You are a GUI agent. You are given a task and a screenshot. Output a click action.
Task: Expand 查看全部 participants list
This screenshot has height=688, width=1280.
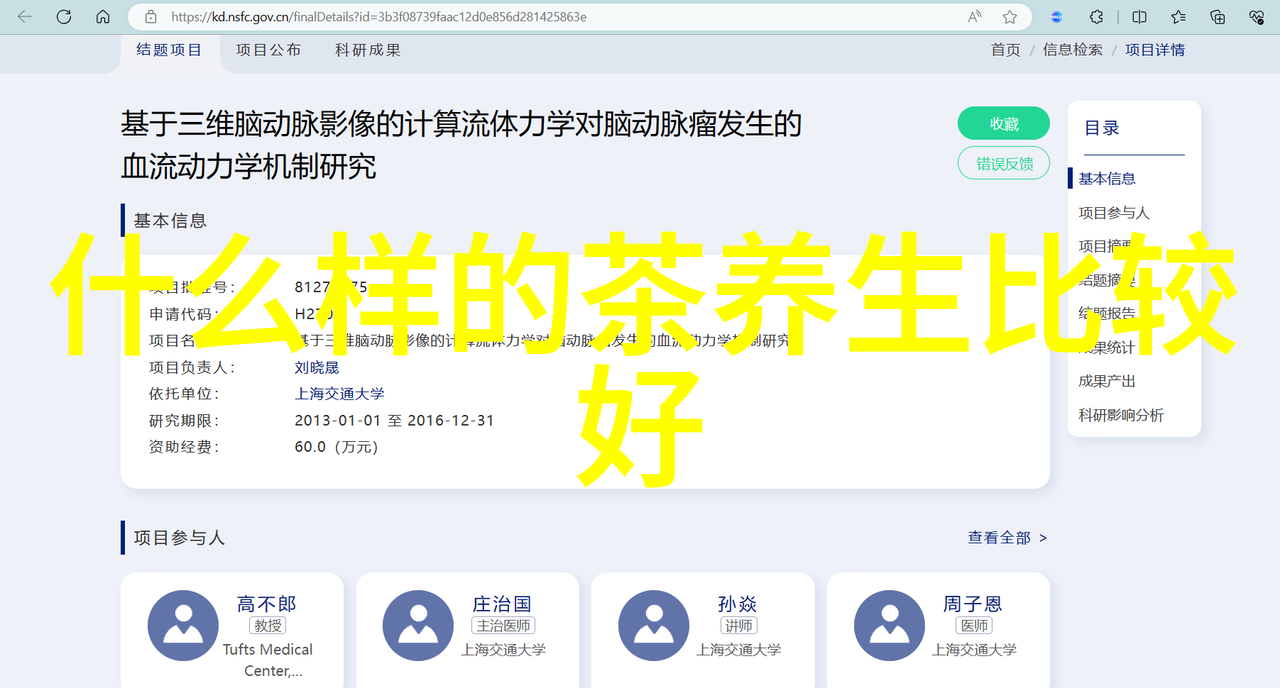tap(1006, 538)
